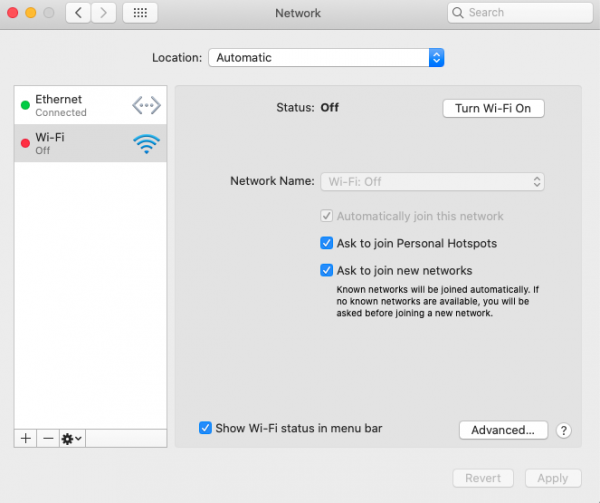The image size is (600, 503).
Task: Click the green Ethernet status dot
Action: 25,105
